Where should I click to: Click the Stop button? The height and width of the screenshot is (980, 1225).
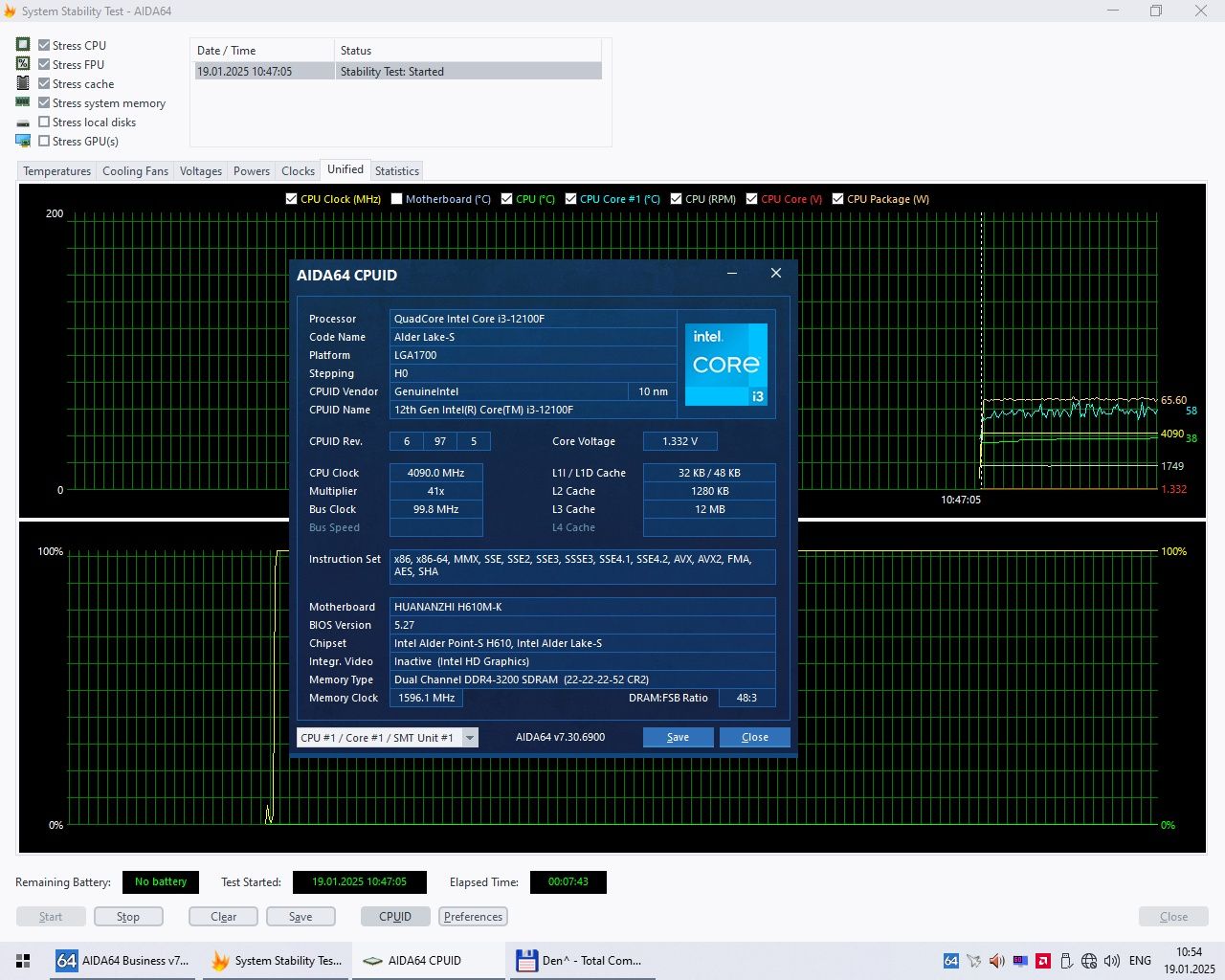pyautogui.click(x=128, y=917)
